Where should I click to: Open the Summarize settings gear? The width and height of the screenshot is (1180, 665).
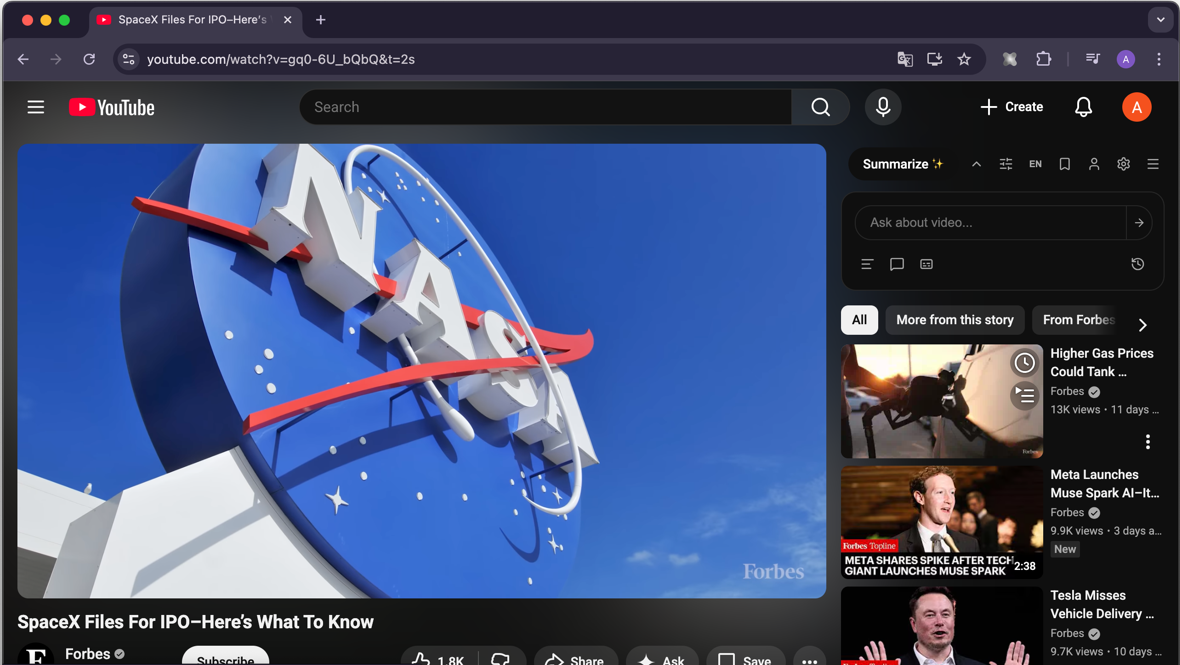coord(1123,164)
